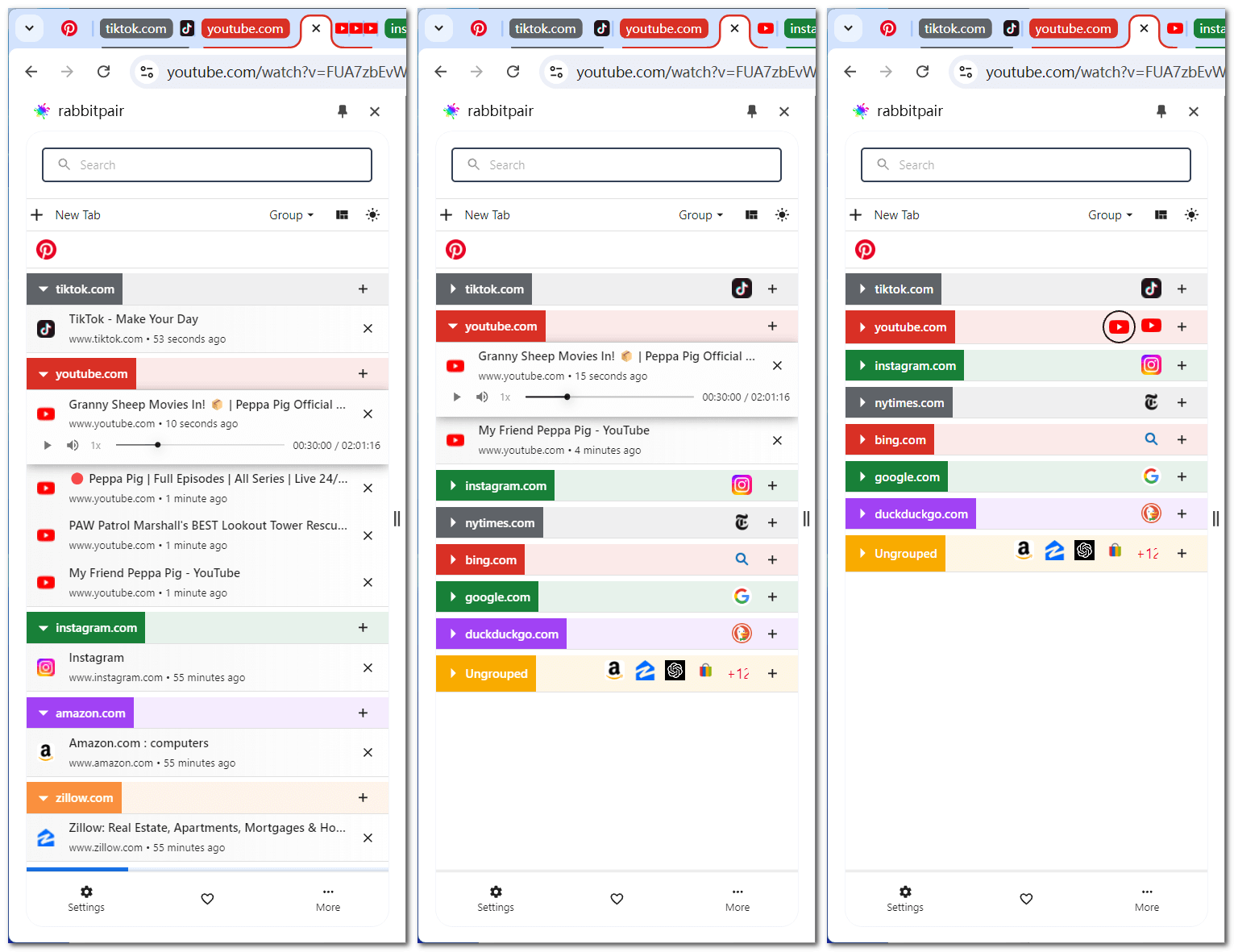
Task: Click the Search field in the middle panel
Action: [617, 164]
